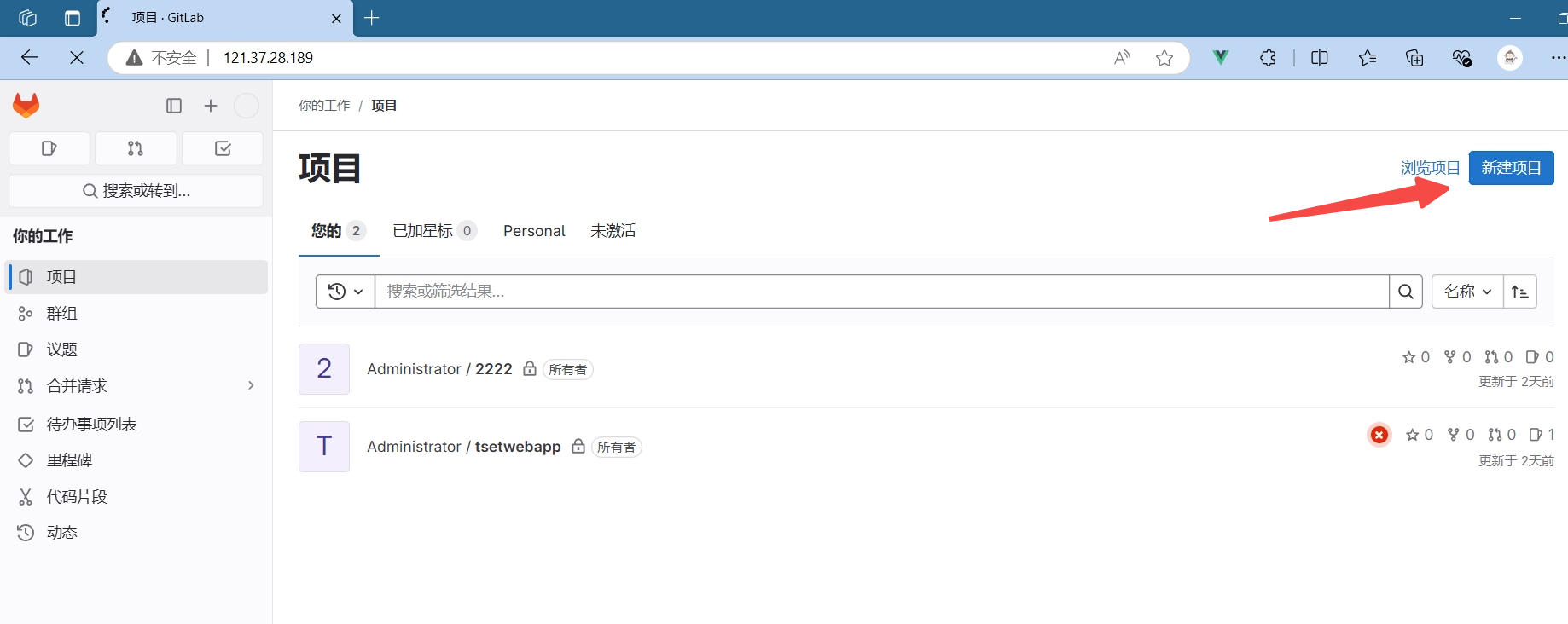Open a new browser tab
The image size is (1568, 624).
(372, 18)
